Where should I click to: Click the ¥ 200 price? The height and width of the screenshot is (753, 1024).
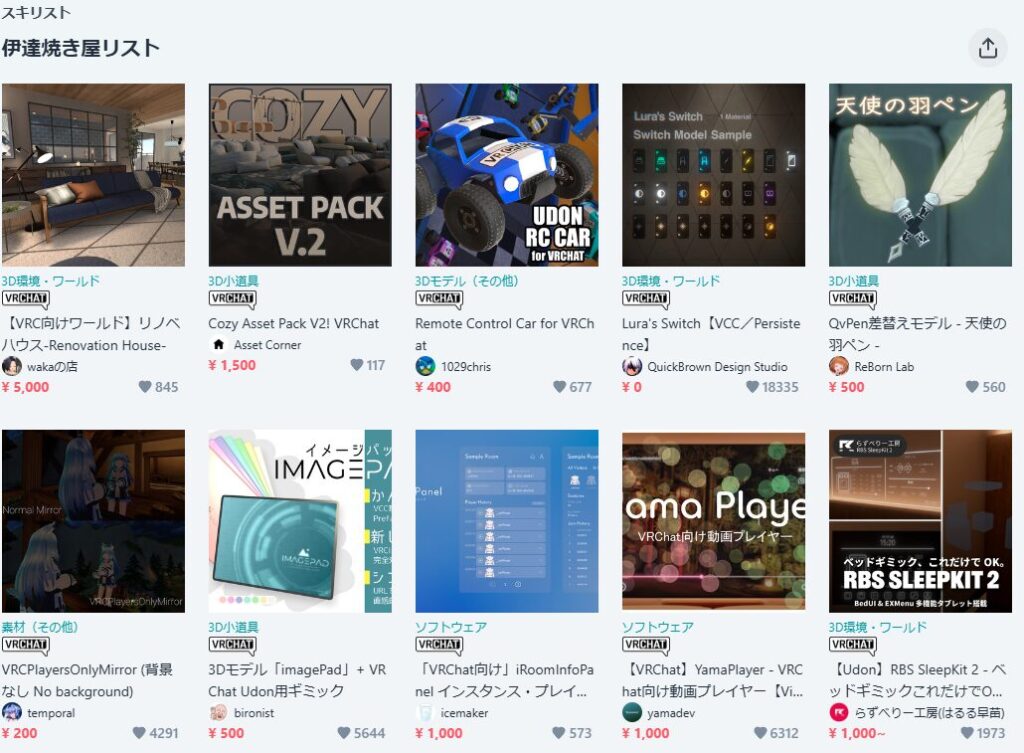[20, 733]
